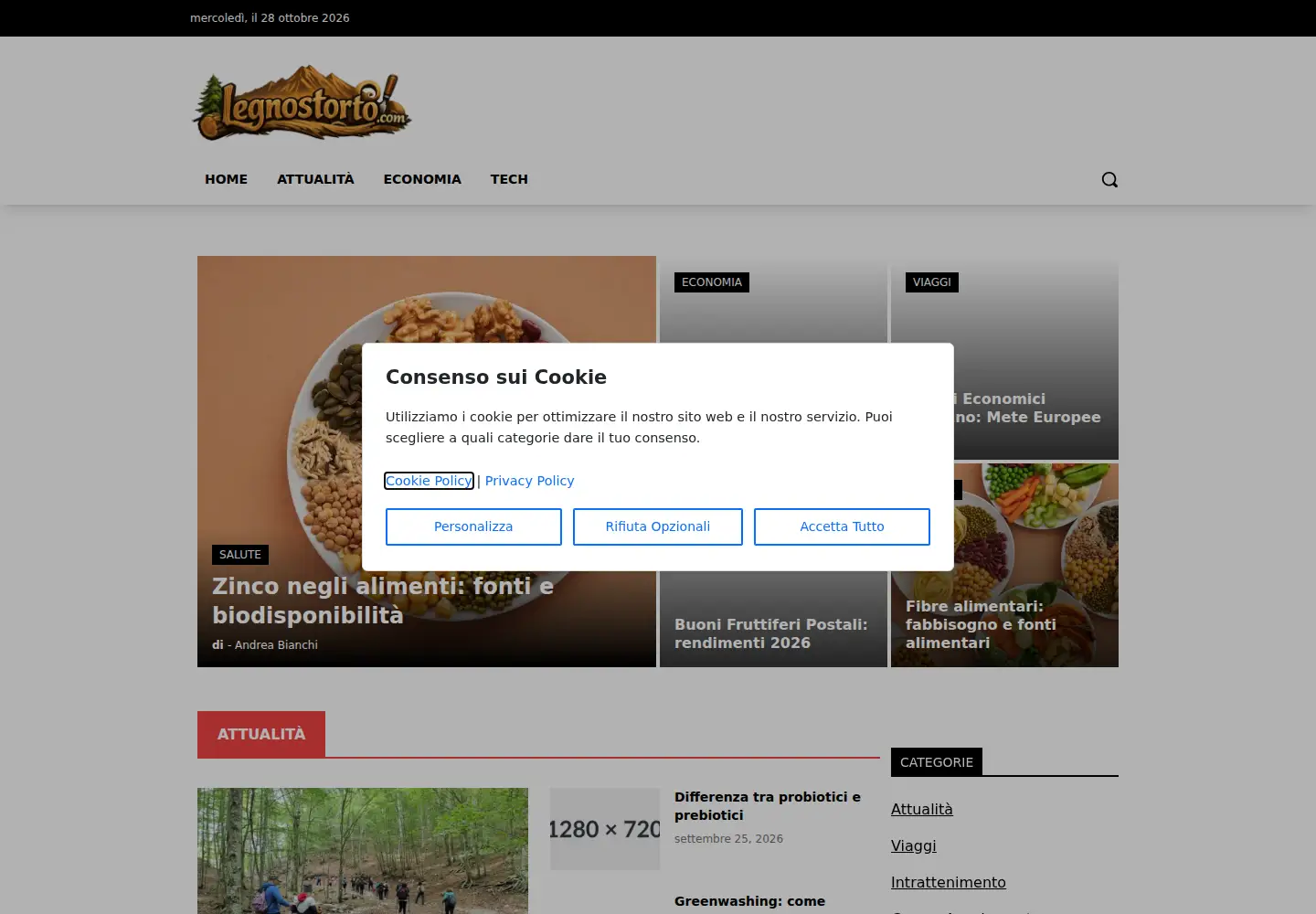This screenshot has height=914, width=1316.
Task: Open the Viaggi category link
Action: [x=914, y=845]
